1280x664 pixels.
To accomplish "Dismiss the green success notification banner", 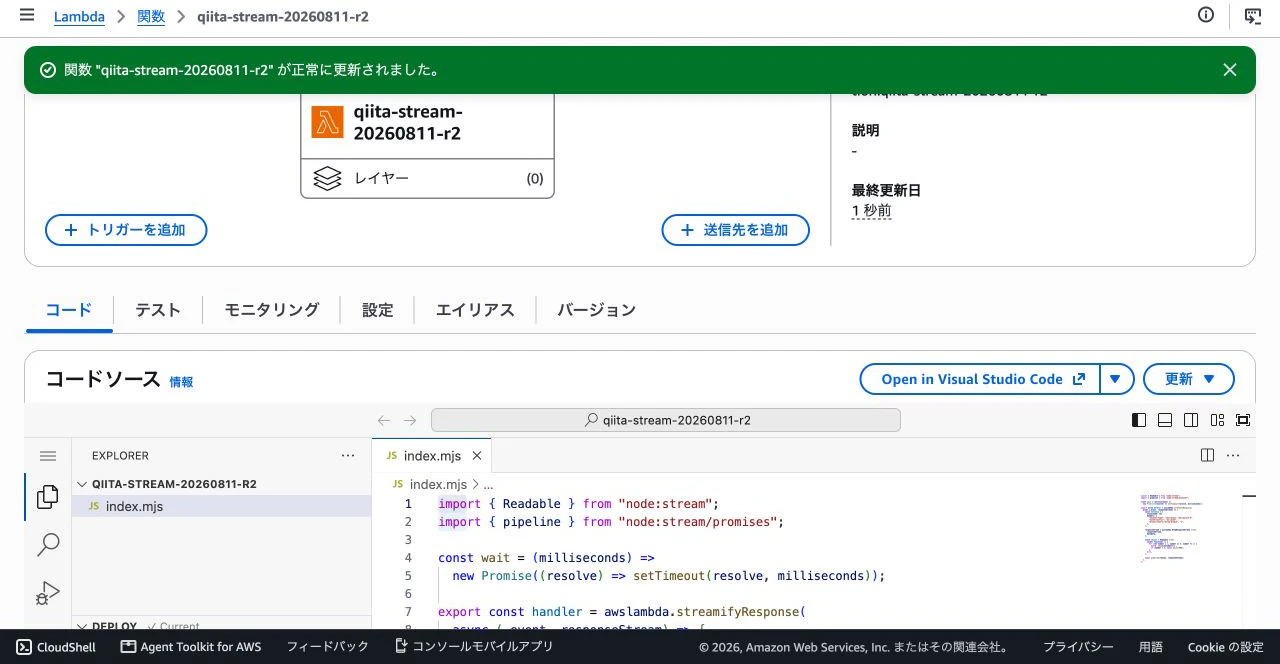I will [x=1230, y=70].
